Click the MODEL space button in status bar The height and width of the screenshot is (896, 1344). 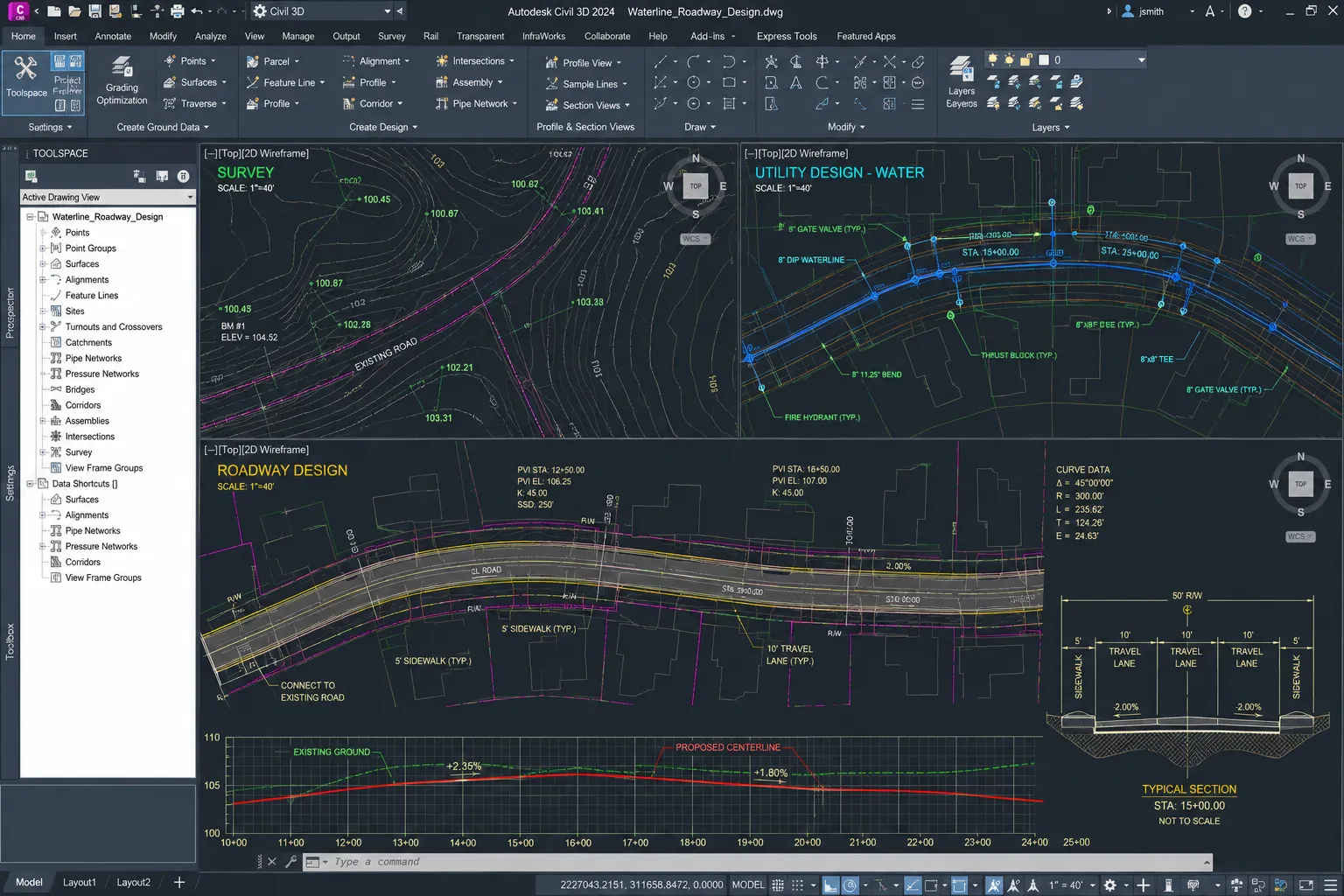(x=748, y=885)
